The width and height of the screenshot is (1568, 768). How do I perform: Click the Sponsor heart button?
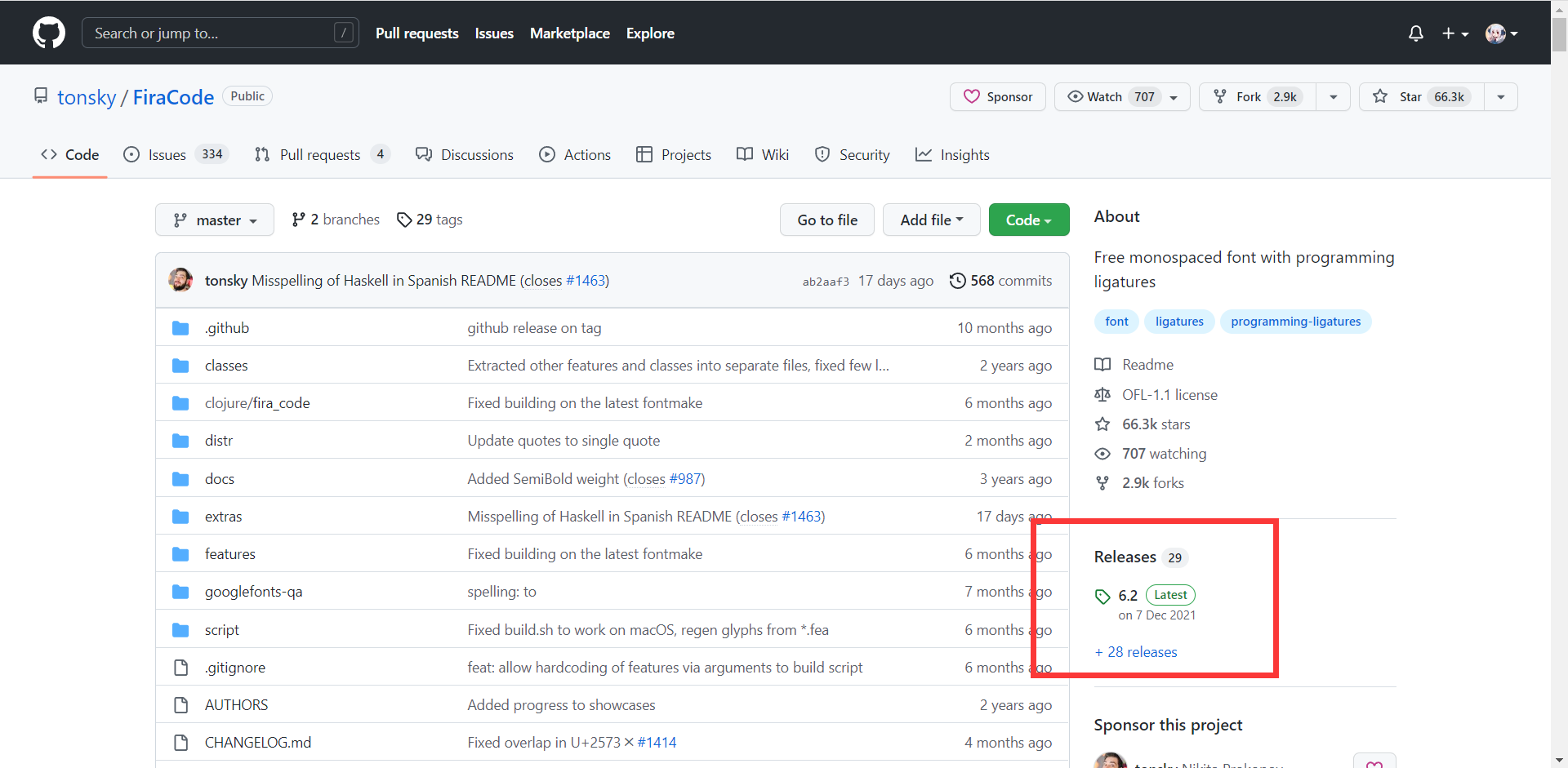pos(998,97)
